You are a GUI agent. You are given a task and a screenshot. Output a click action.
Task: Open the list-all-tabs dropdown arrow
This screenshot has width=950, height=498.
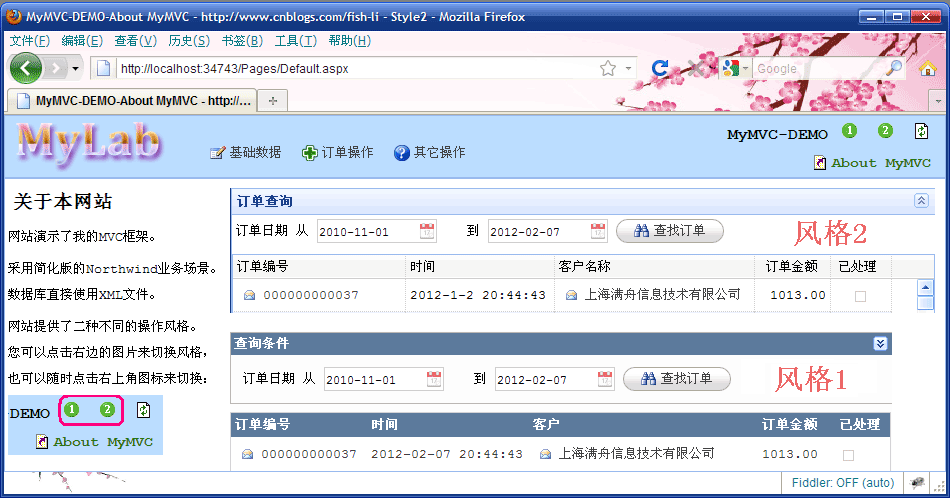coord(938,101)
